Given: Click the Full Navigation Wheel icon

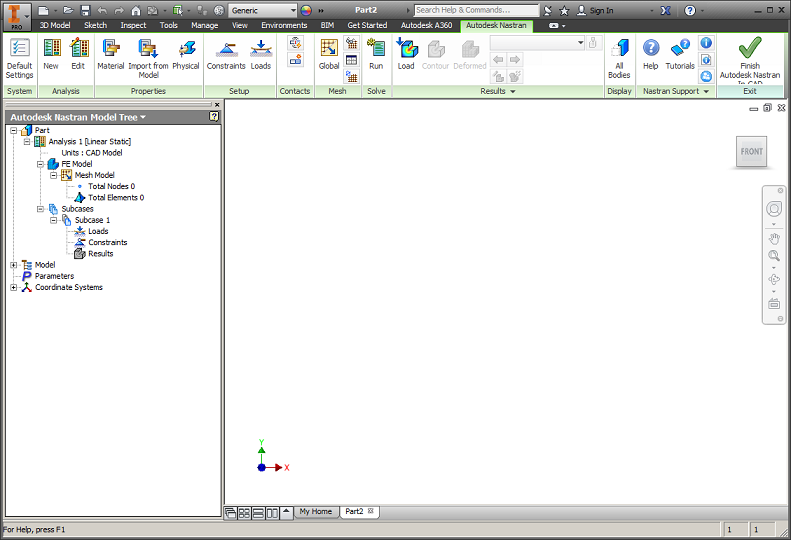Looking at the screenshot, I should [x=774, y=208].
